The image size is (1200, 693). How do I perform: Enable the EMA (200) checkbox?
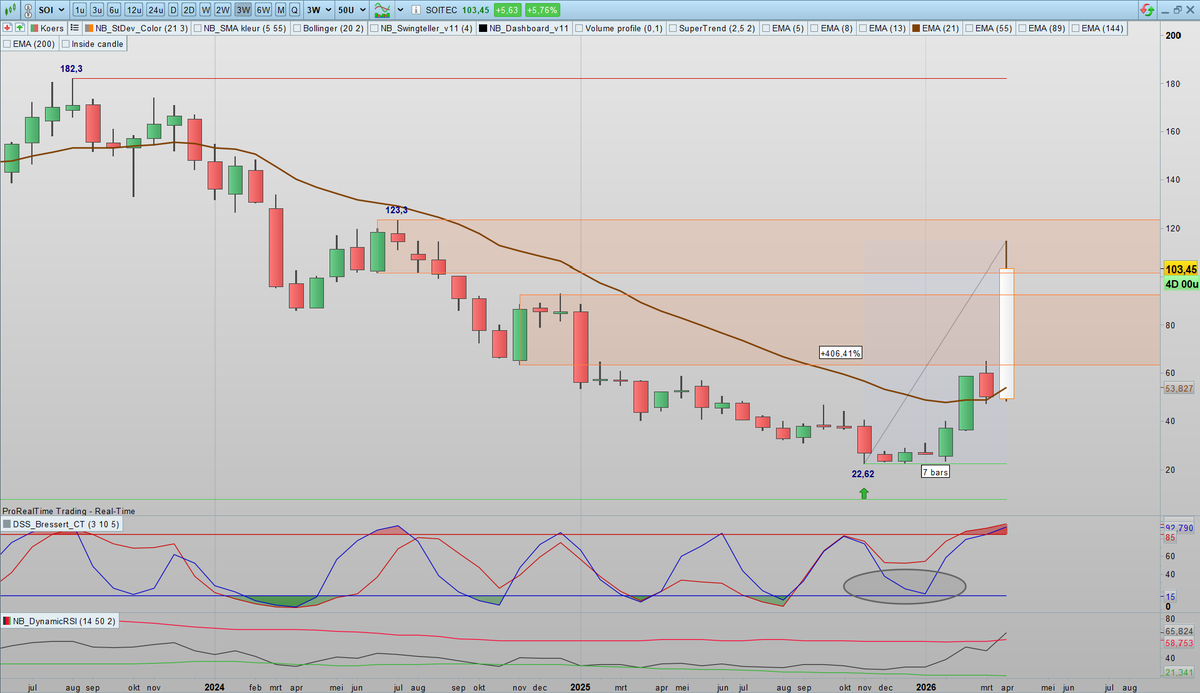(9, 43)
